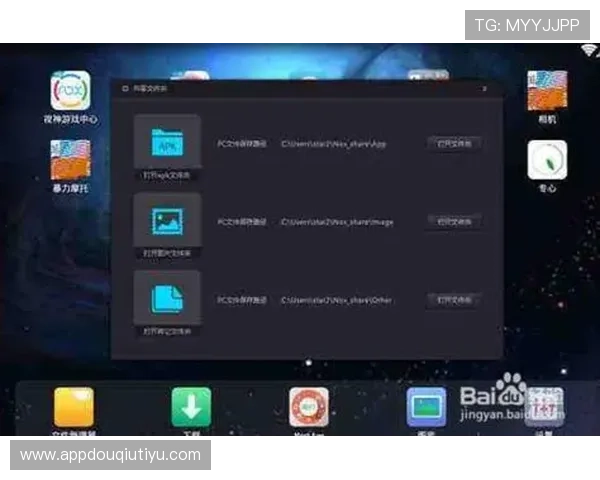The height and width of the screenshot is (480, 600).
Task: Click open folder button for Image path
Action: (x=453, y=221)
